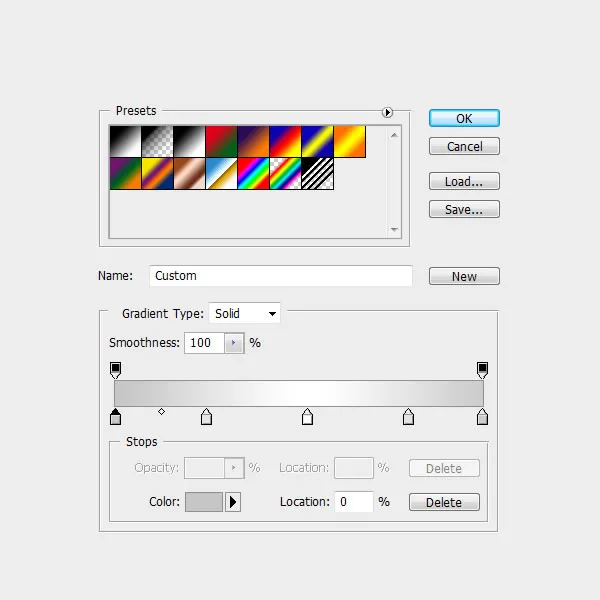600x600 pixels.
Task: Expand the Smoothness slider arrow
Action: [234, 343]
